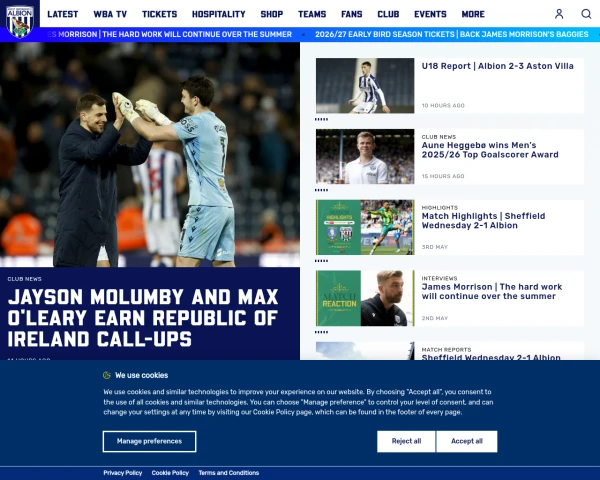Open the user account icon
This screenshot has width=600, height=480.
click(559, 14)
